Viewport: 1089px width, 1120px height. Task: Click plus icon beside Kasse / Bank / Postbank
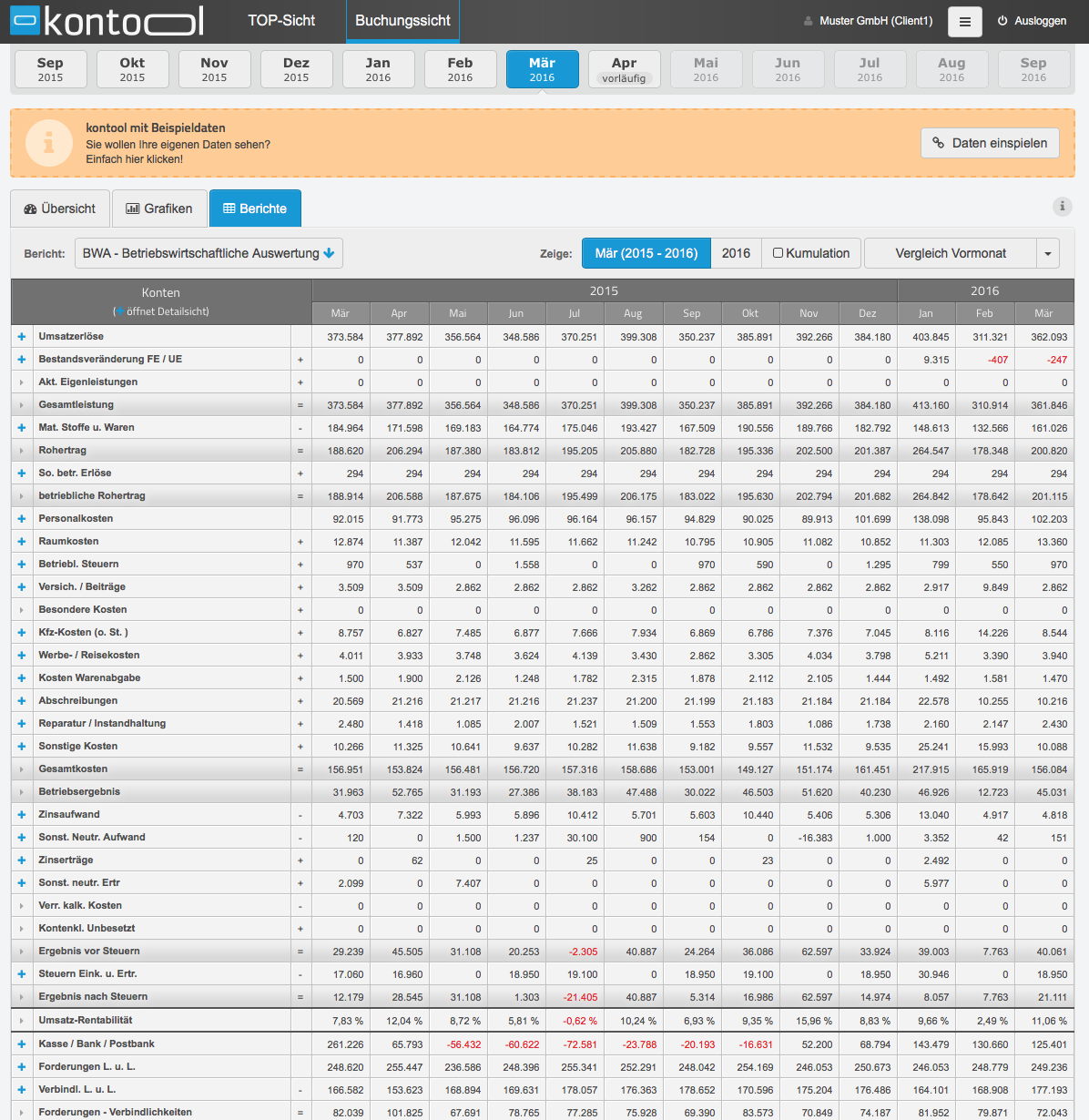[x=22, y=1044]
